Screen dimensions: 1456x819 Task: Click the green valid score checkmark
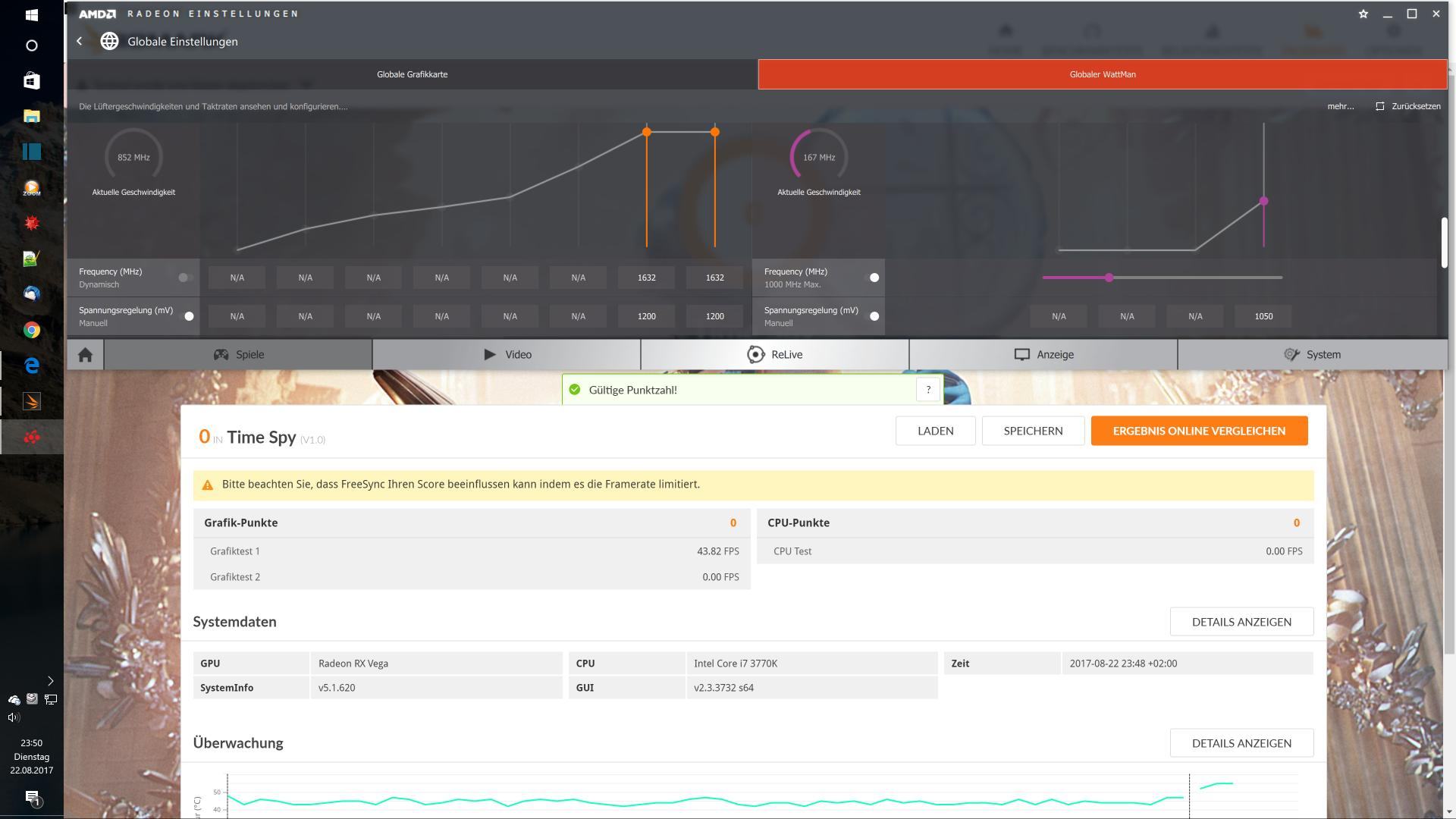[575, 390]
